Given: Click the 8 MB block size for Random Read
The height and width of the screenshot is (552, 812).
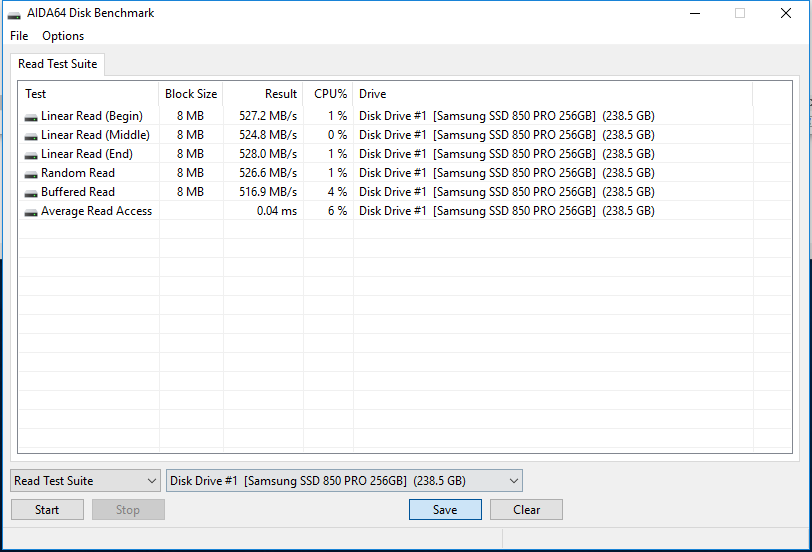Looking at the screenshot, I should pyautogui.click(x=190, y=173).
